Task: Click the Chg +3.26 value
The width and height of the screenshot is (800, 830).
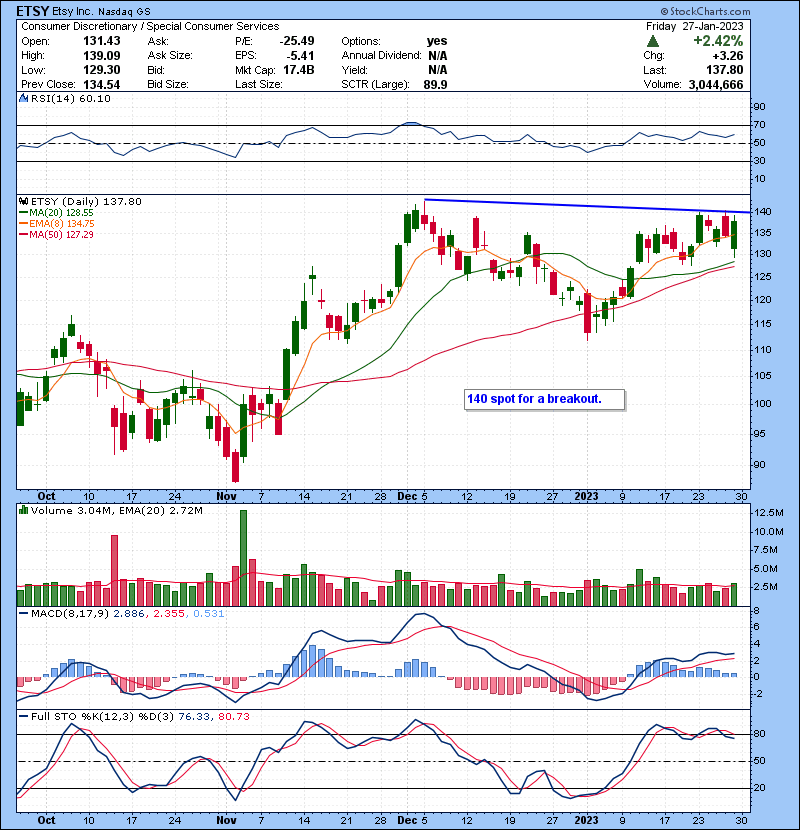Action: pos(727,56)
